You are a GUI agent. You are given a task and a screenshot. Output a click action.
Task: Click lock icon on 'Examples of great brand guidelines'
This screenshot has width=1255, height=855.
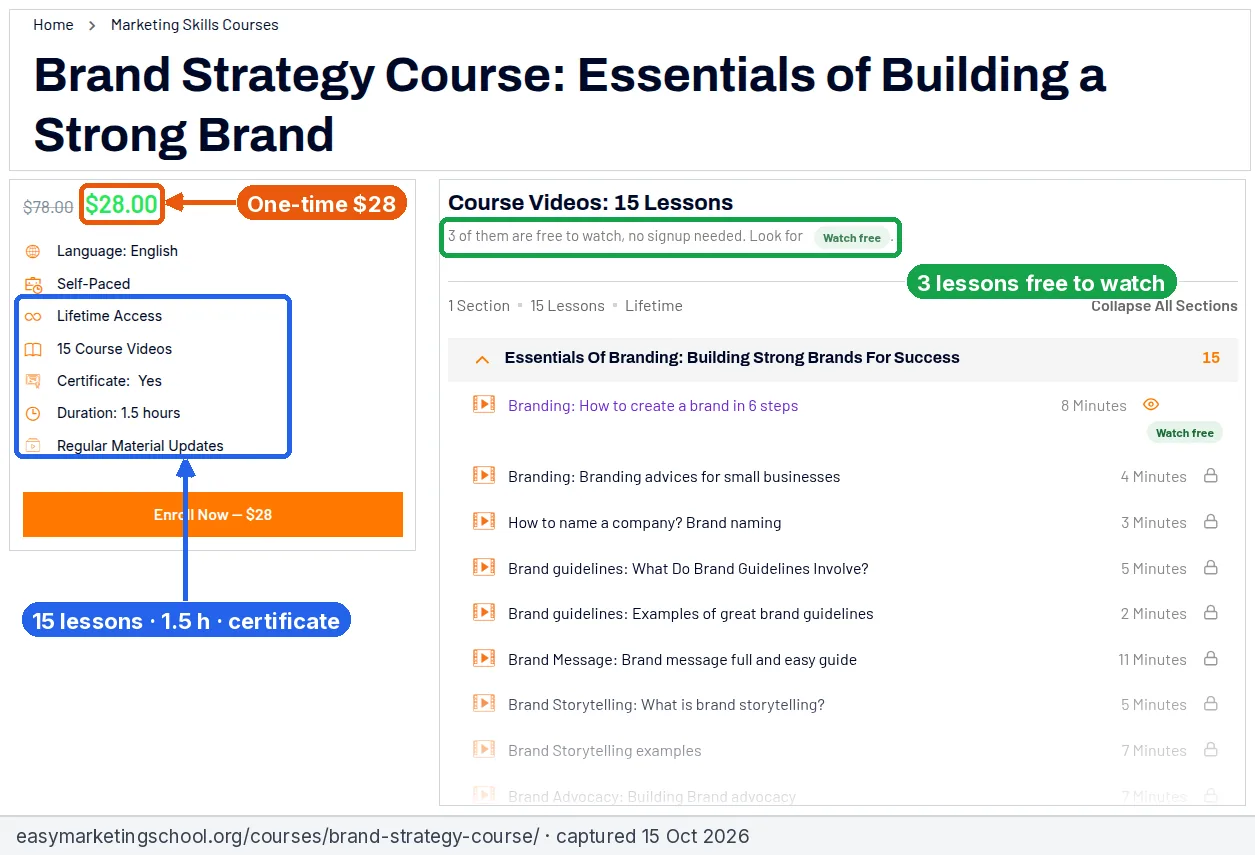tap(1210, 613)
